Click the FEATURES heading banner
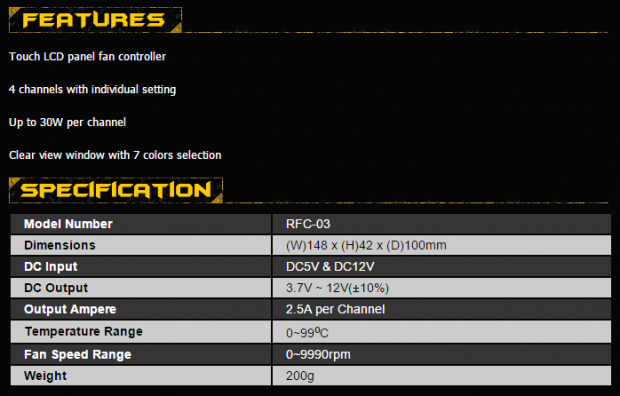 [95, 20]
